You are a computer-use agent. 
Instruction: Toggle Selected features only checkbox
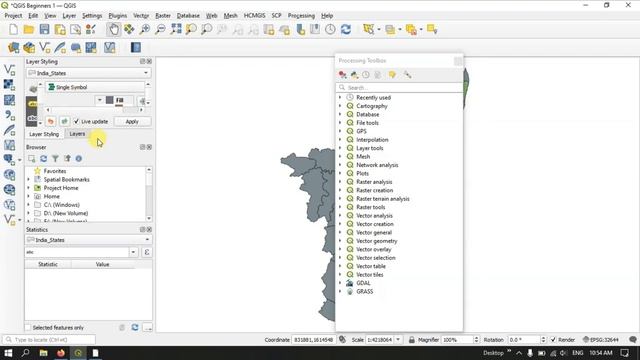(x=28, y=328)
